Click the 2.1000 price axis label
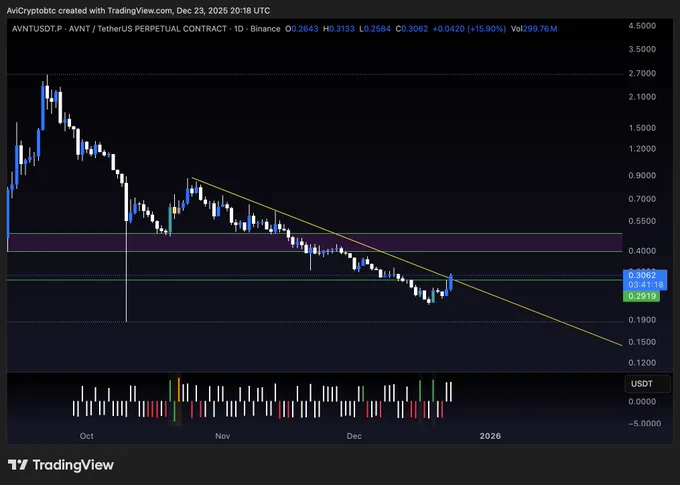The image size is (680, 485). 642,97
